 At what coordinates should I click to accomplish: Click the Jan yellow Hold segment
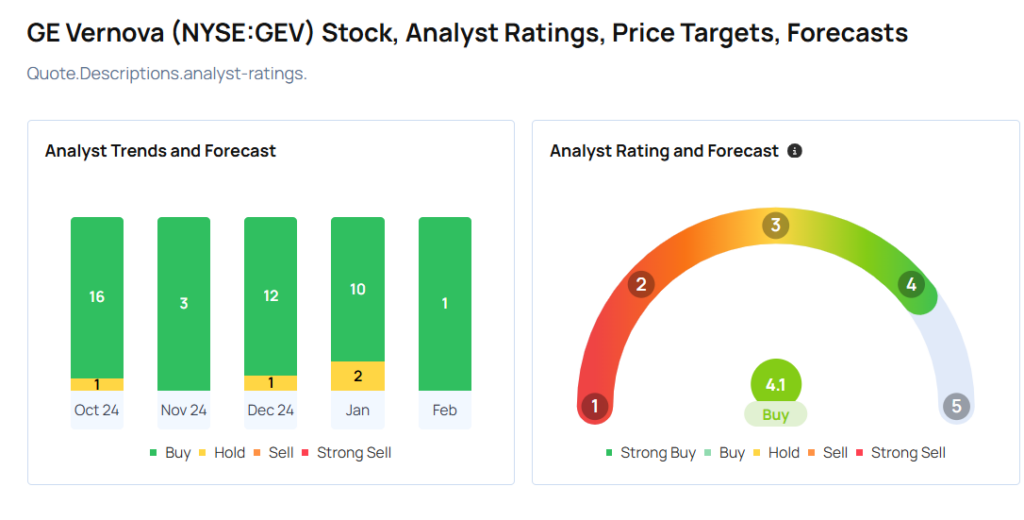point(358,376)
